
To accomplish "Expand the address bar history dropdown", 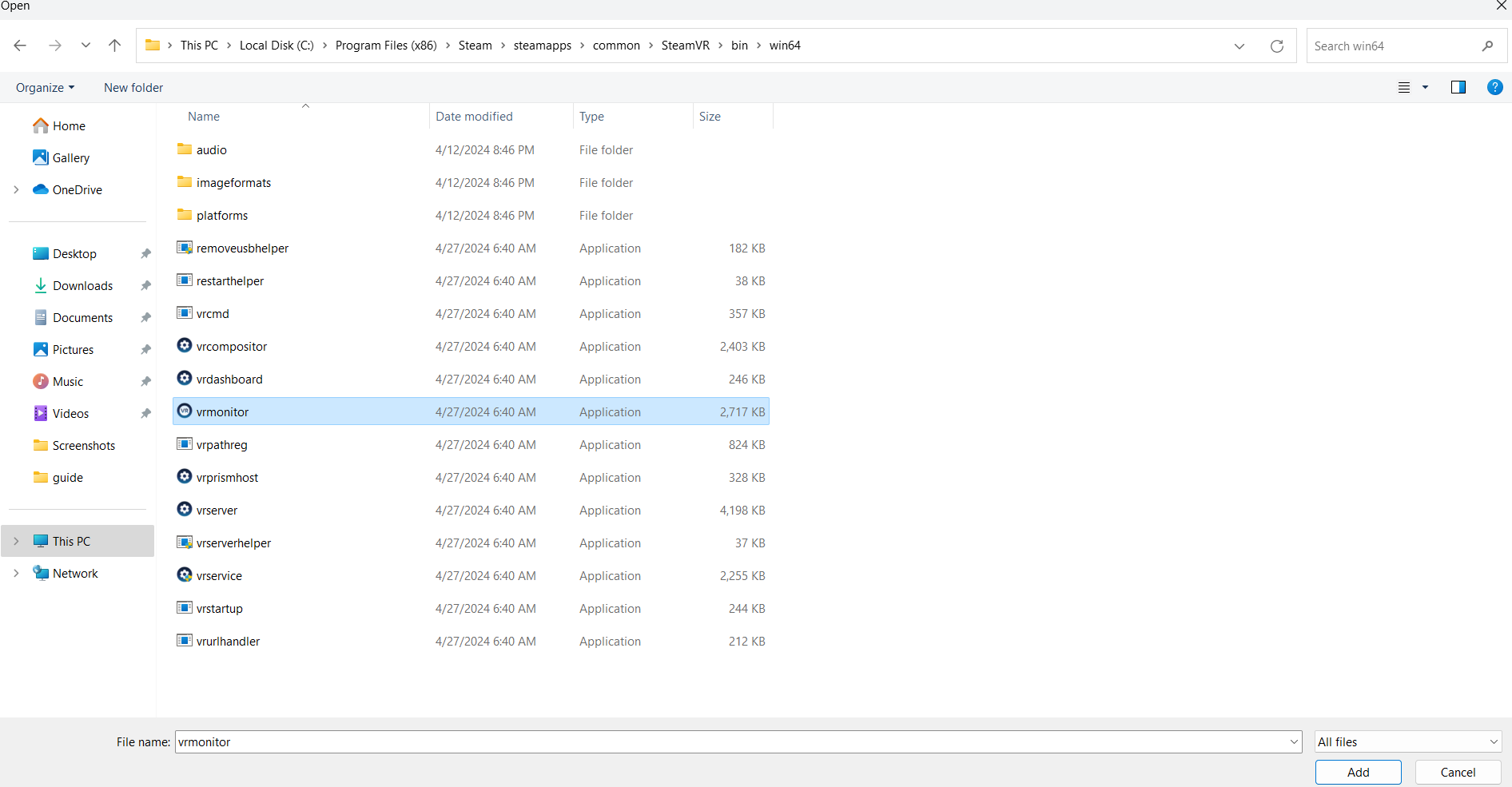I will coord(1239,46).
